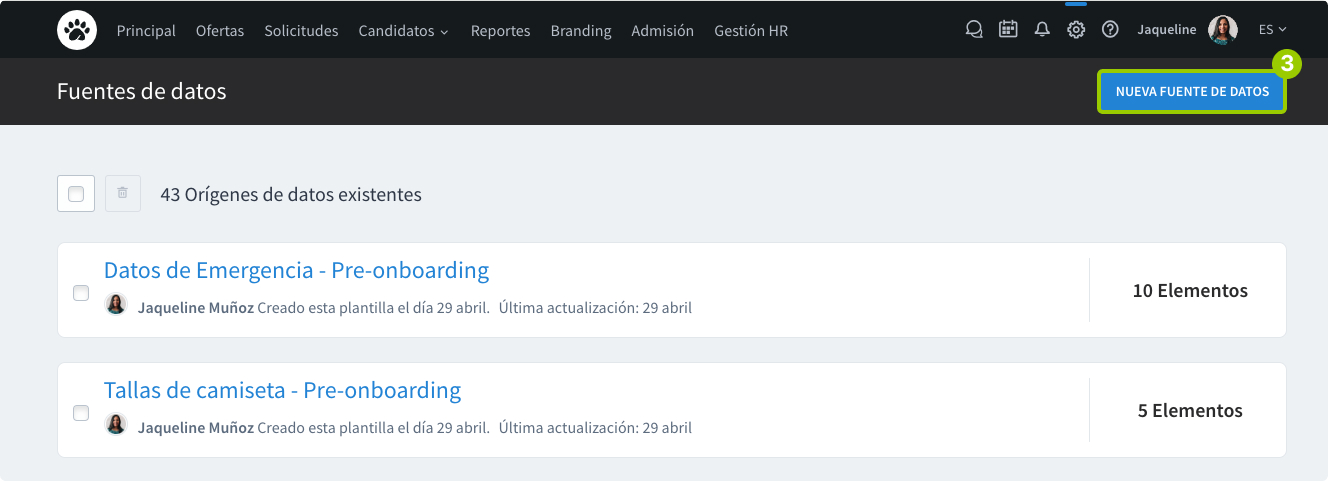
Task: Open the ES language selector
Action: pos(1272,30)
